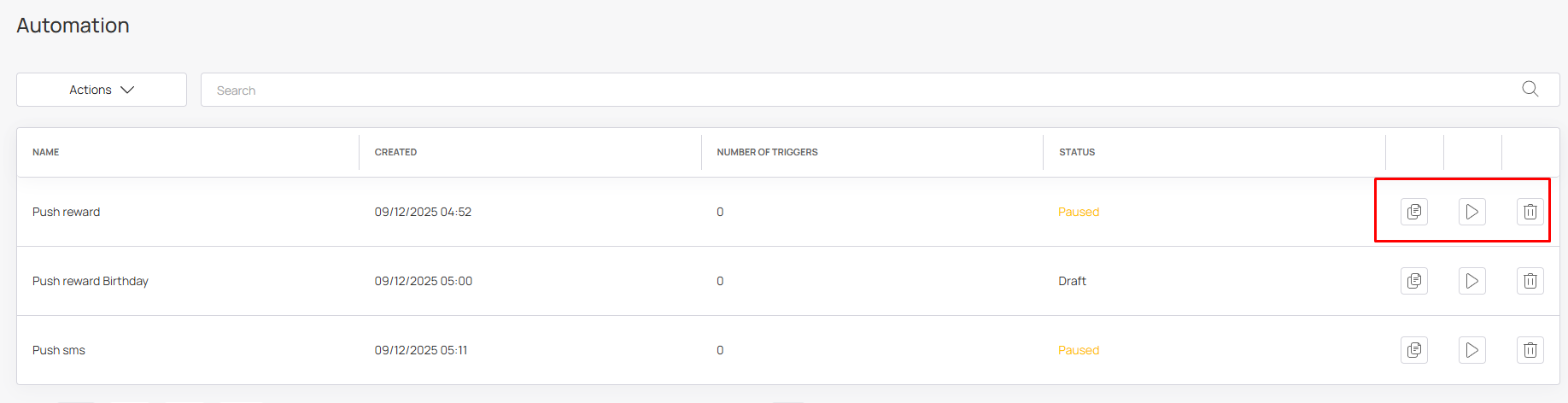Duplicate the Push sms automation
The image size is (1568, 403).
coord(1414,350)
